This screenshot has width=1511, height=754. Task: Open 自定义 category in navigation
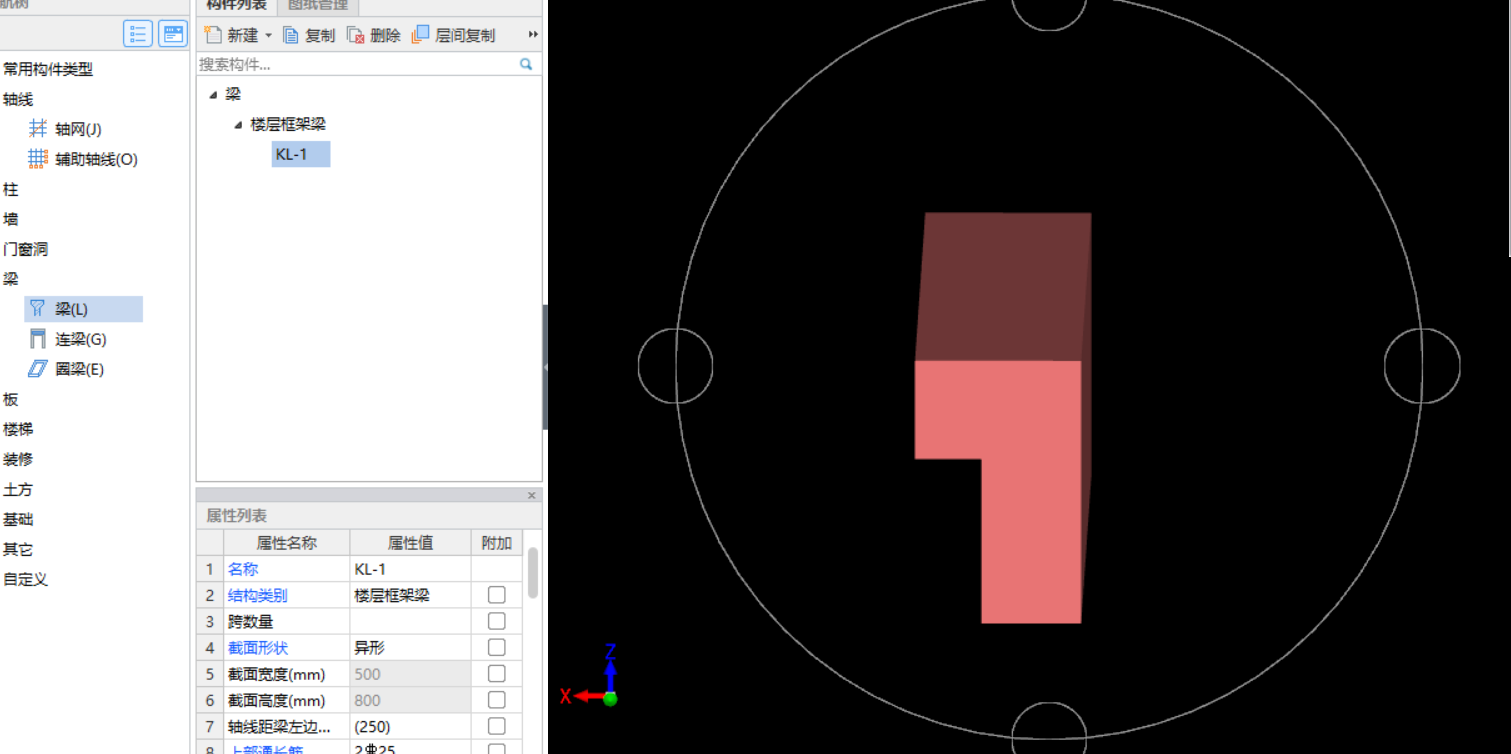coord(25,579)
